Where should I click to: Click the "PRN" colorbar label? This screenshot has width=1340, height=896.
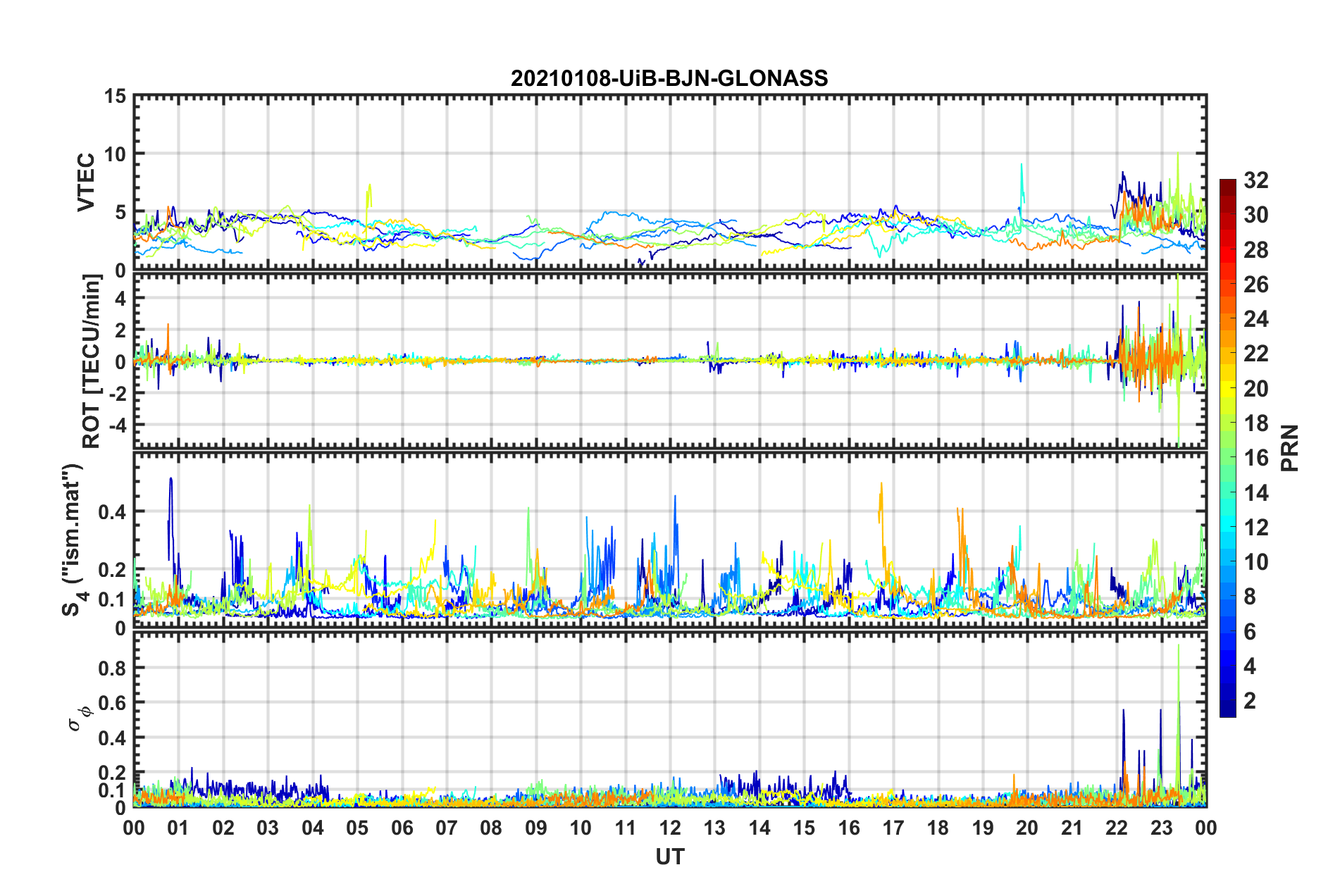pos(1290,448)
